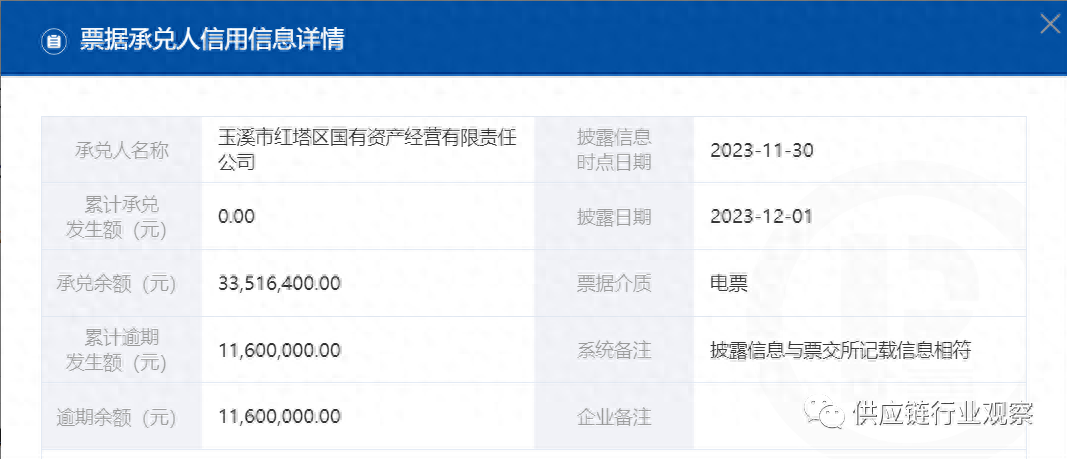The image size is (1068, 460).
Task: Click the 披露信息时点日期 label
Action: (614, 150)
